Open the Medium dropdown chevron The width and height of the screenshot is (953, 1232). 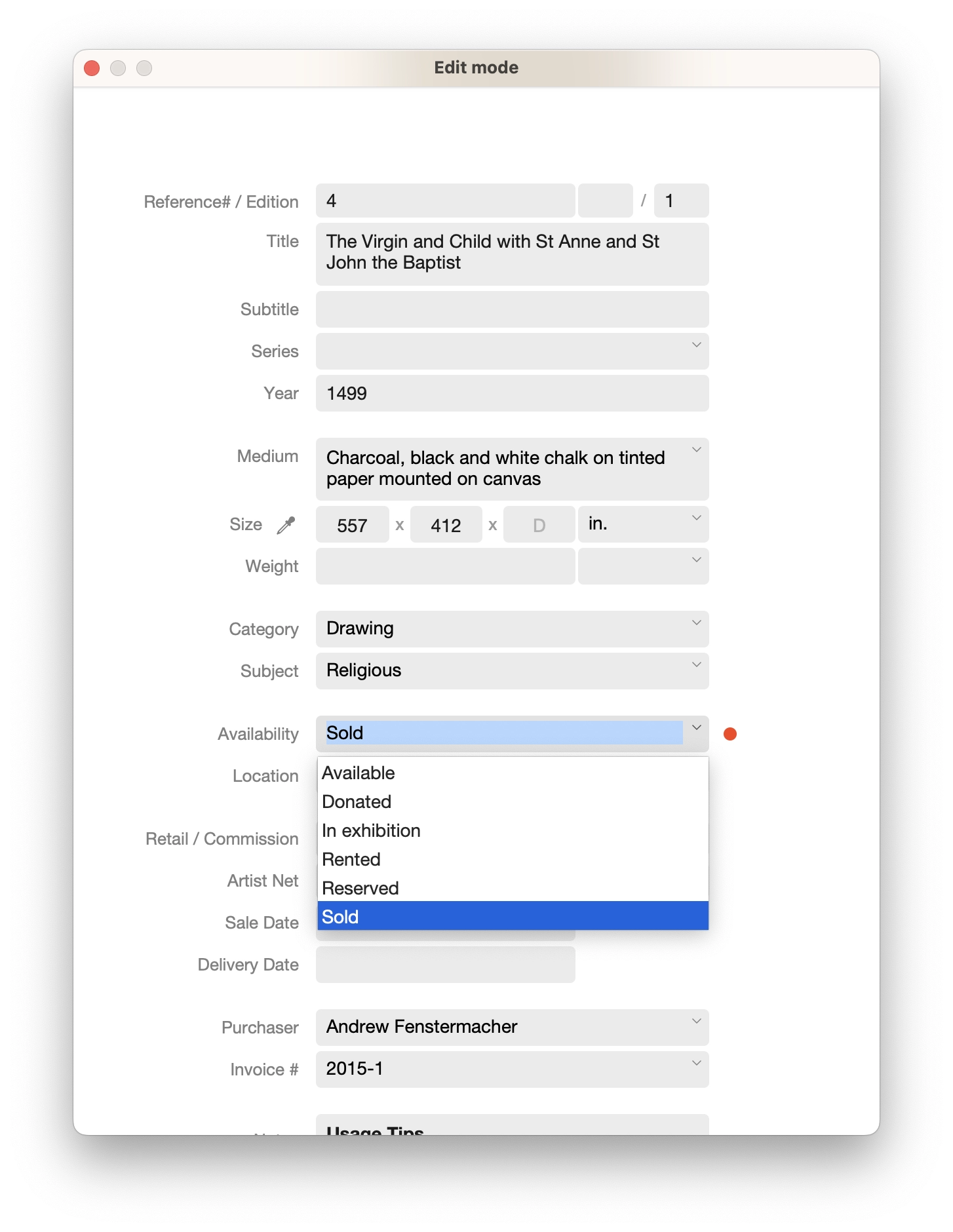[696, 450]
